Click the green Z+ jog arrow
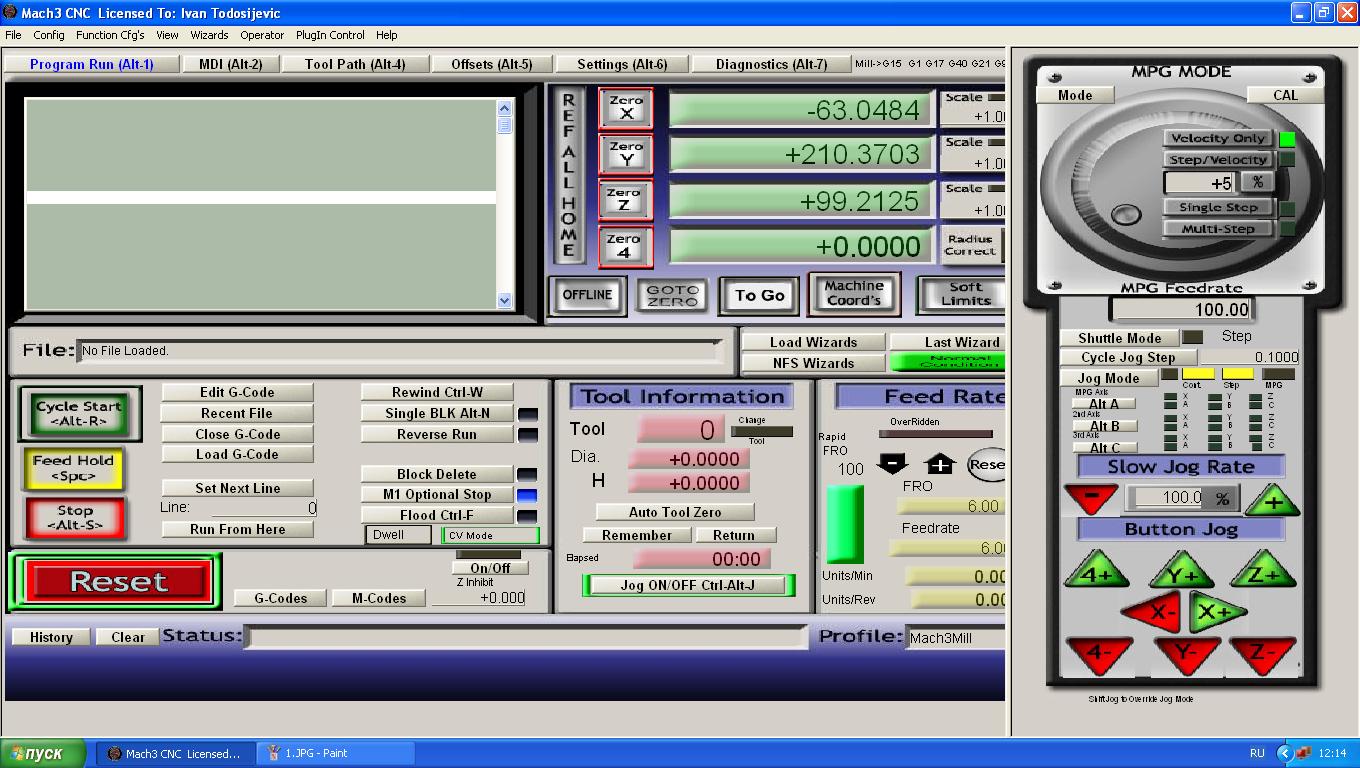1360x768 pixels. [1263, 572]
